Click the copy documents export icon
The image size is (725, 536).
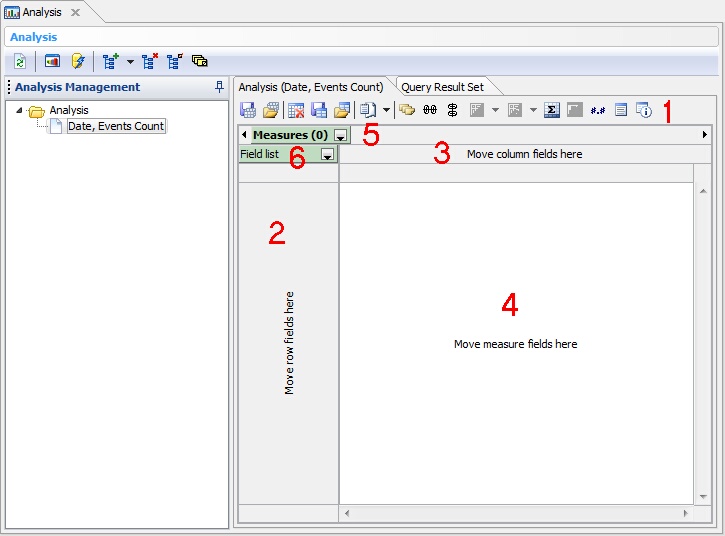[369, 110]
